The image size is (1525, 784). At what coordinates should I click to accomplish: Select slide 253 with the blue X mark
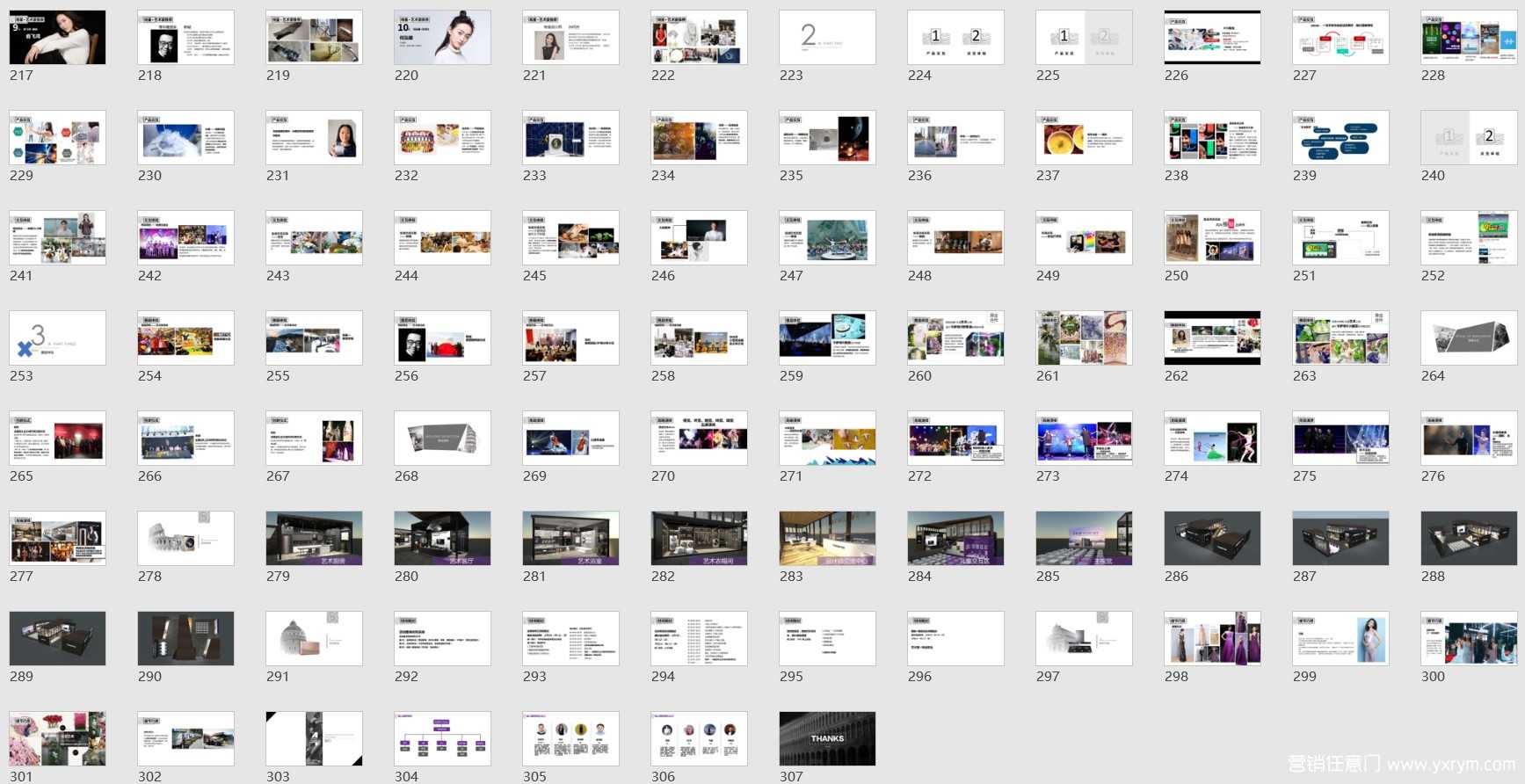[57, 338]
